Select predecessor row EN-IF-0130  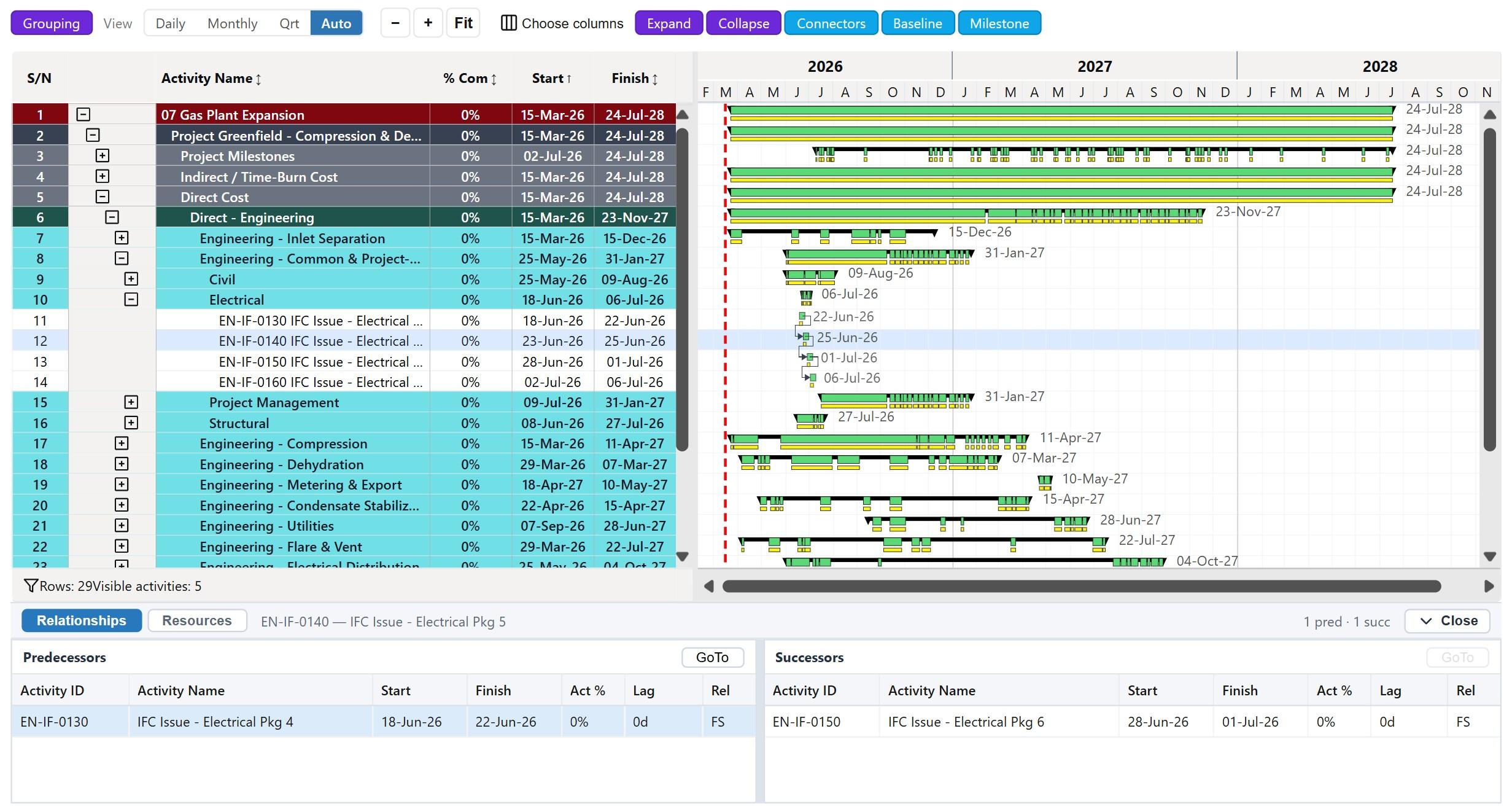point(384,722)
